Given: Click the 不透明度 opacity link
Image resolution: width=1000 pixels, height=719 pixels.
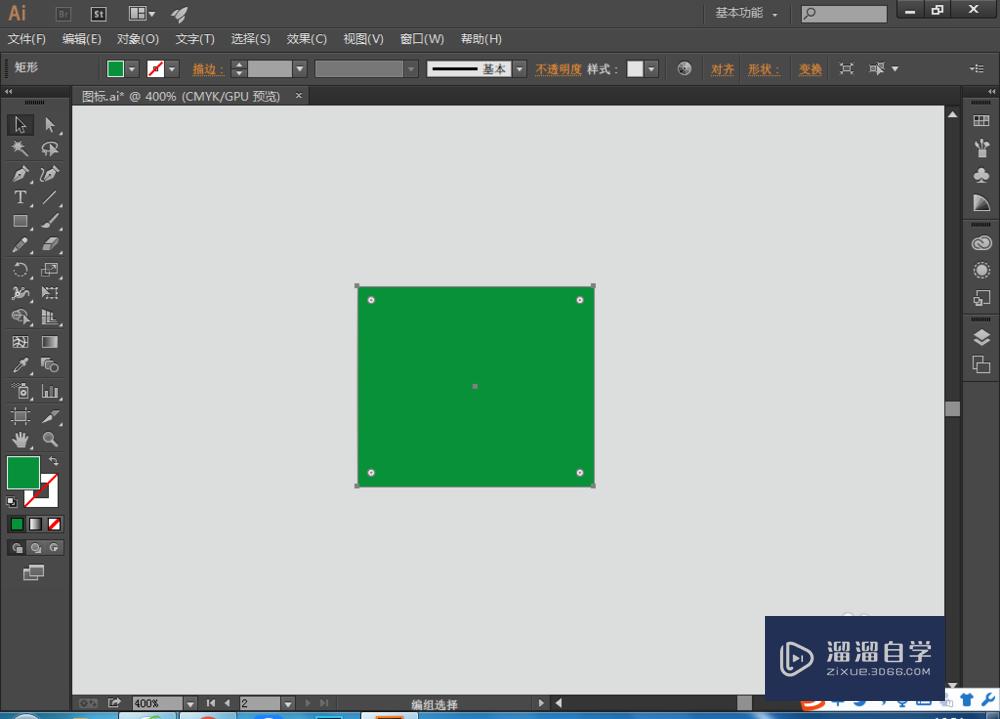Looking at the screenshot, I should [x=558, y=69].
